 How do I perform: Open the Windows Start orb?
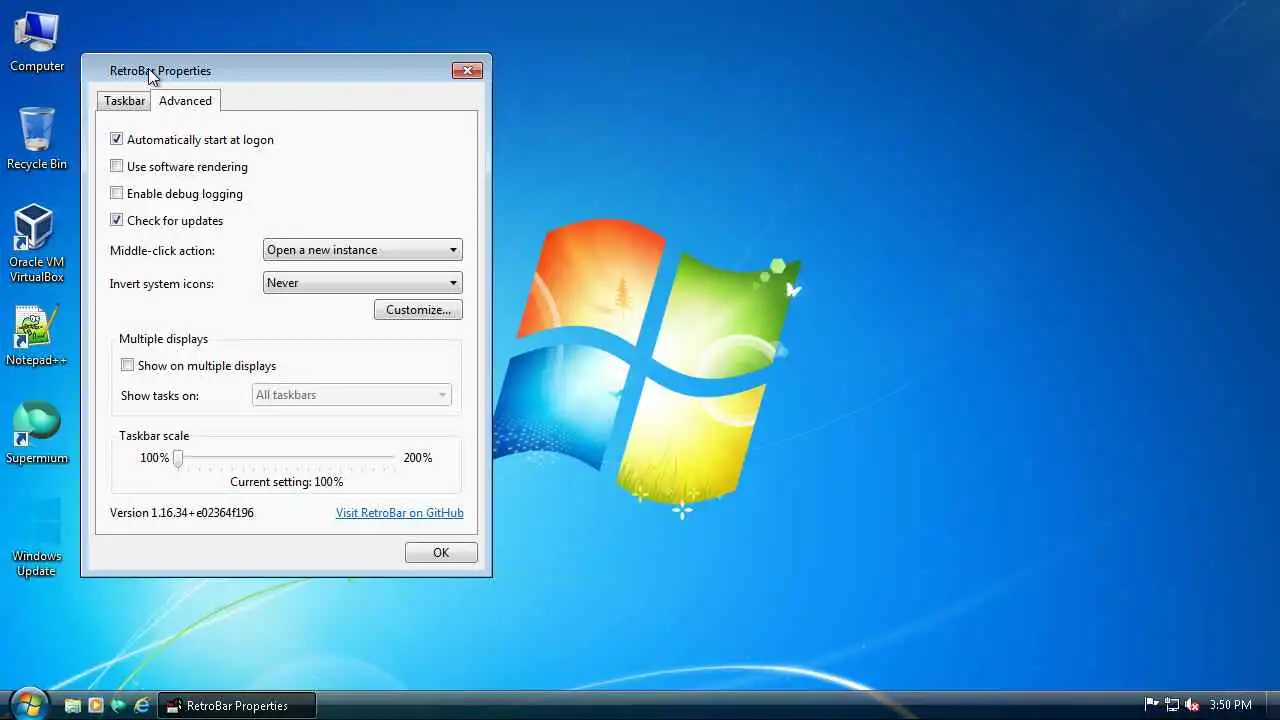point(29,703)
